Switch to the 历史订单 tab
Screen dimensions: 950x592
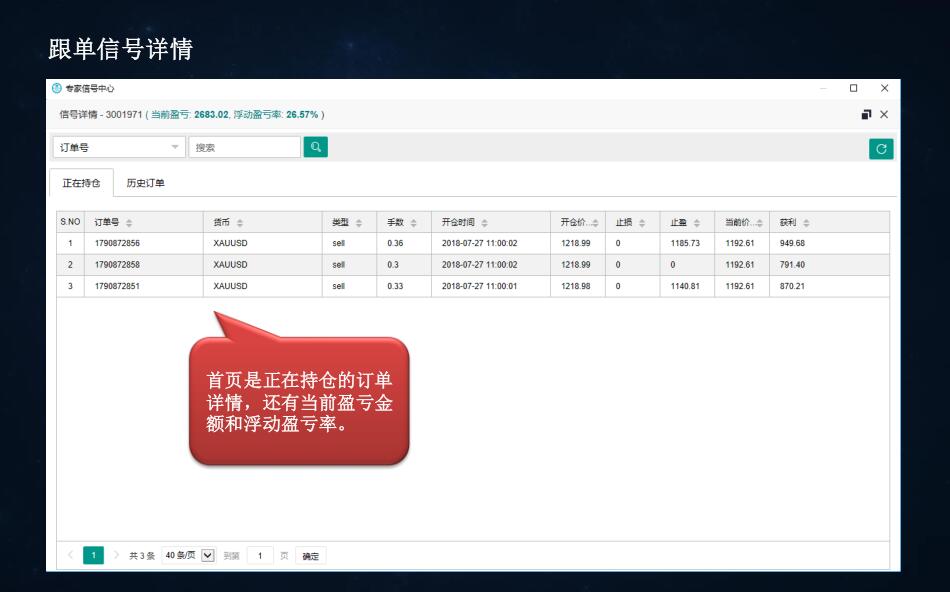click(145, 183)
